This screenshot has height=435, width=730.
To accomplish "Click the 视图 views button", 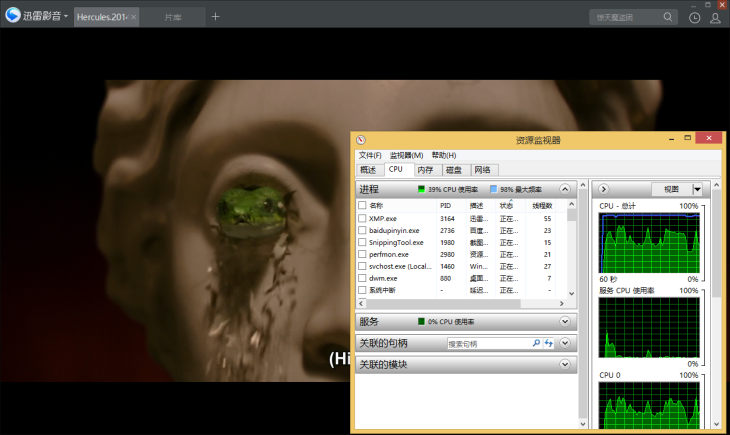I will [671, 189].
